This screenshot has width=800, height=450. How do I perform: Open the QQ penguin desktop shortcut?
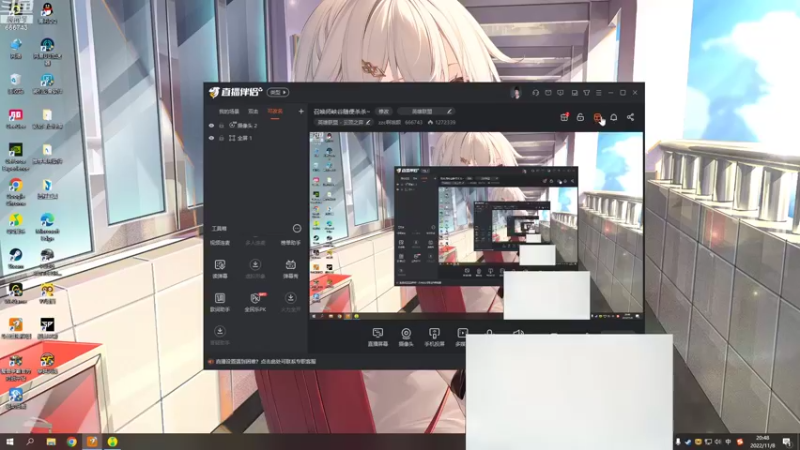(47, 14)
